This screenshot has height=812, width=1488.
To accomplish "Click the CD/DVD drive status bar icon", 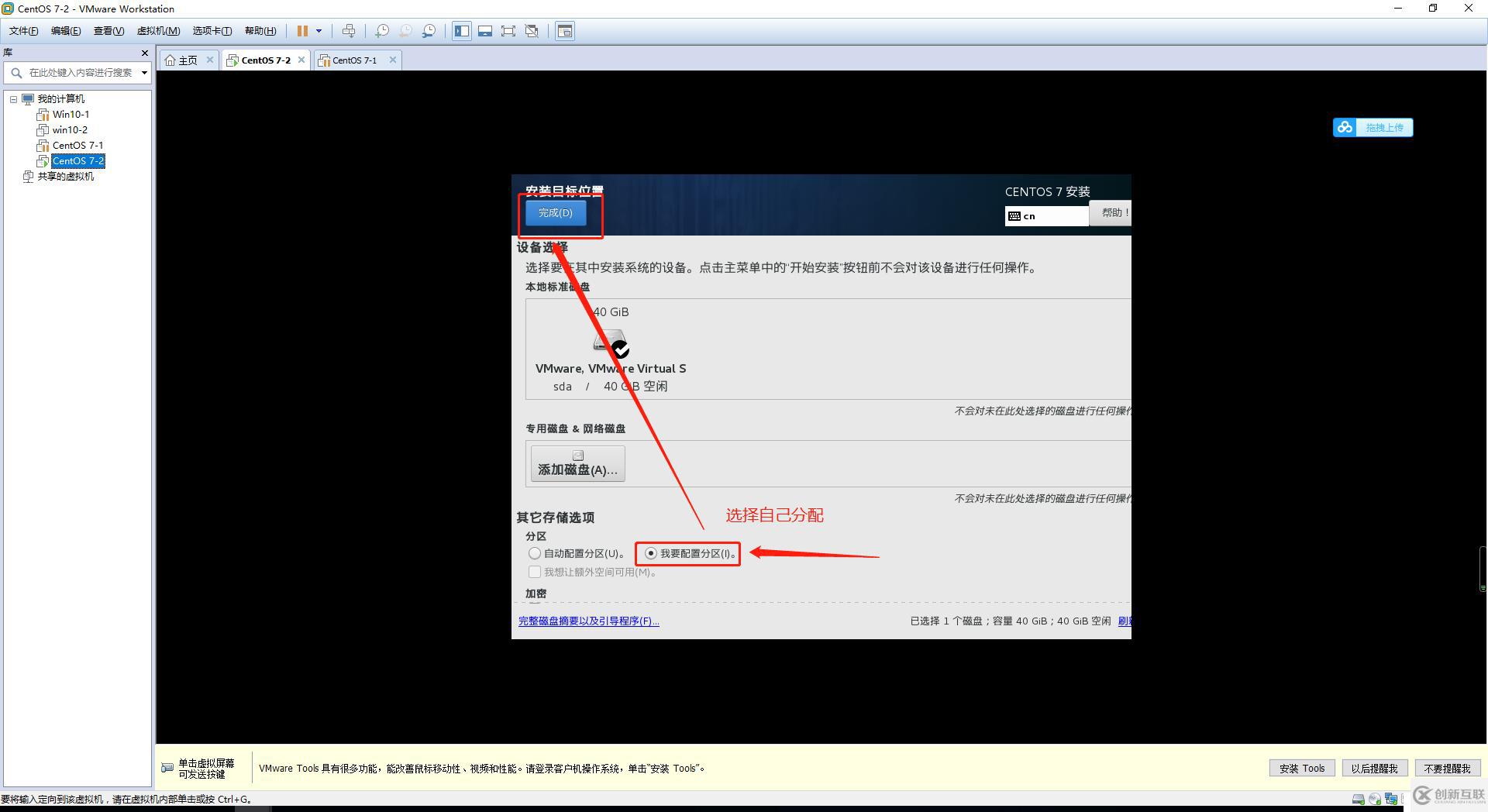I will click(x=1375, y=799).
